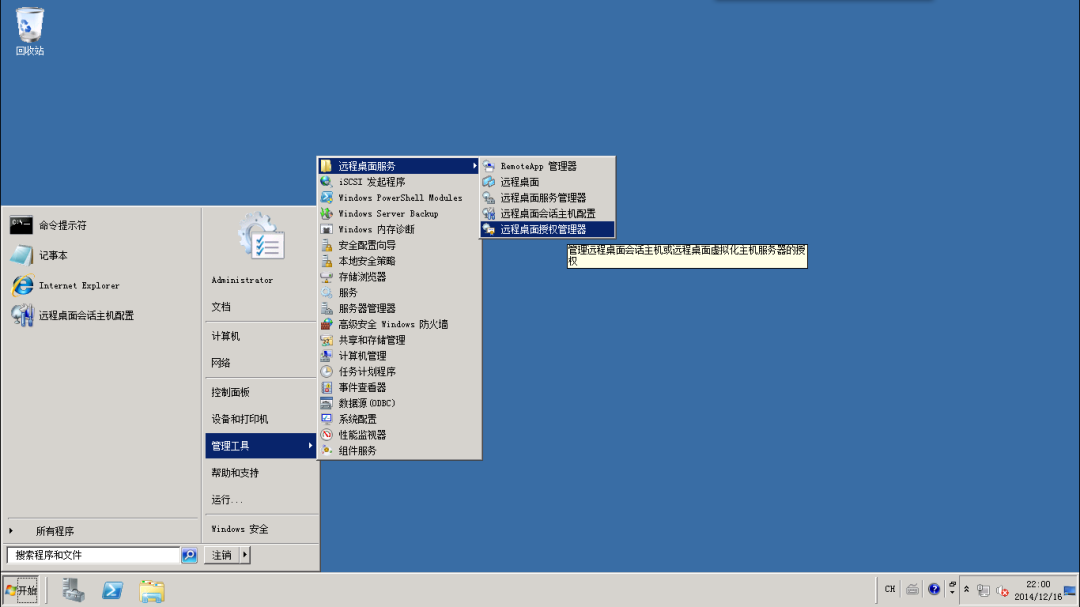Open iSCSI 发起程序
1080x607 pixels.
pos(399,182)
